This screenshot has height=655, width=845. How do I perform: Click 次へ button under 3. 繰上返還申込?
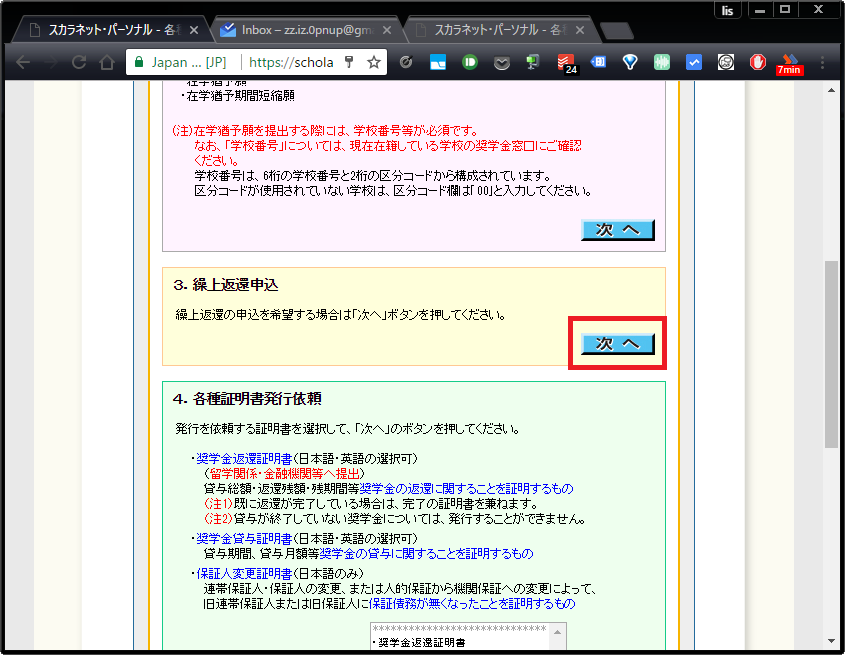pos(618,343)
